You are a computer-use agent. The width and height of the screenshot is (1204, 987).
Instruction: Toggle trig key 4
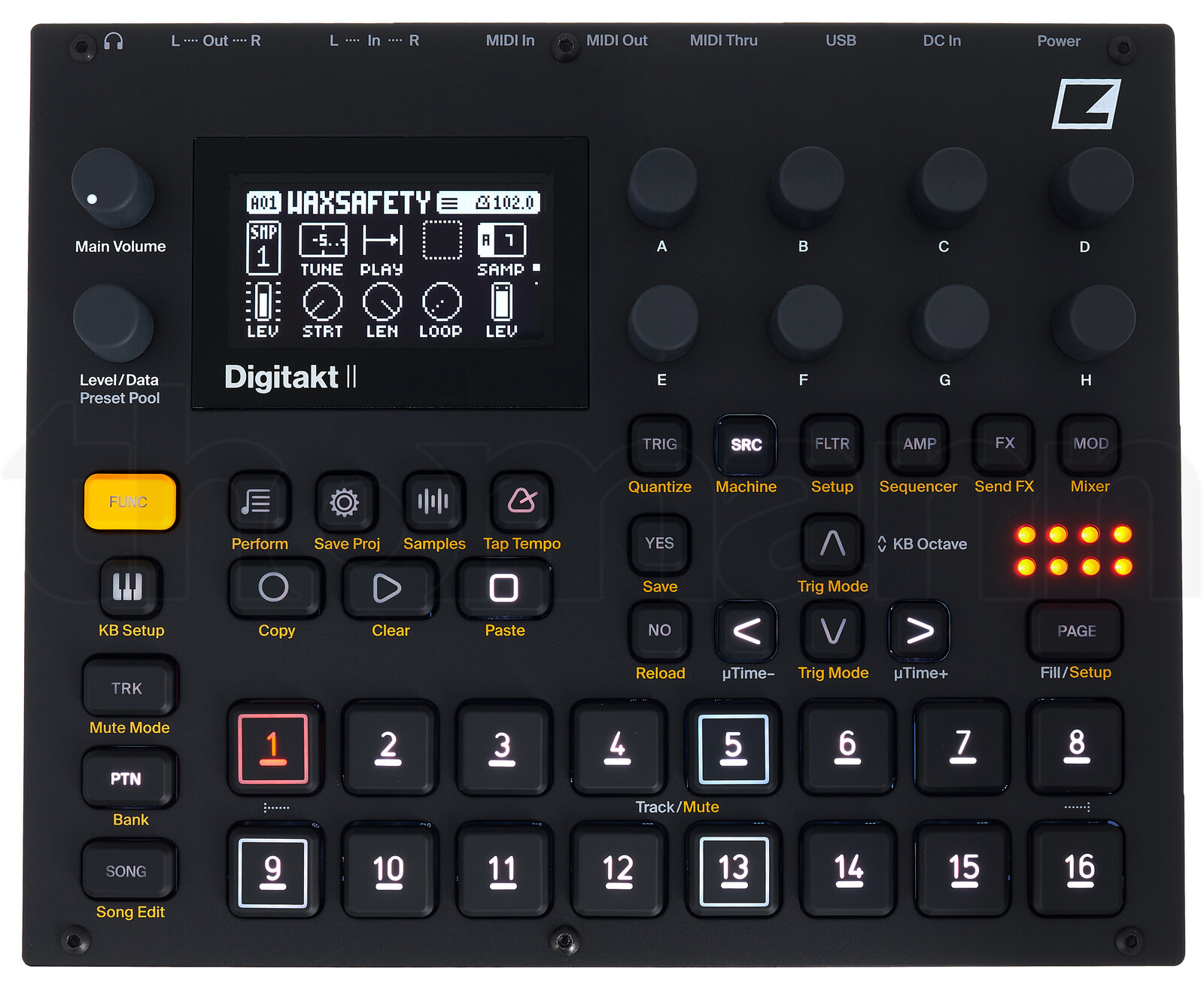(617, 748)
